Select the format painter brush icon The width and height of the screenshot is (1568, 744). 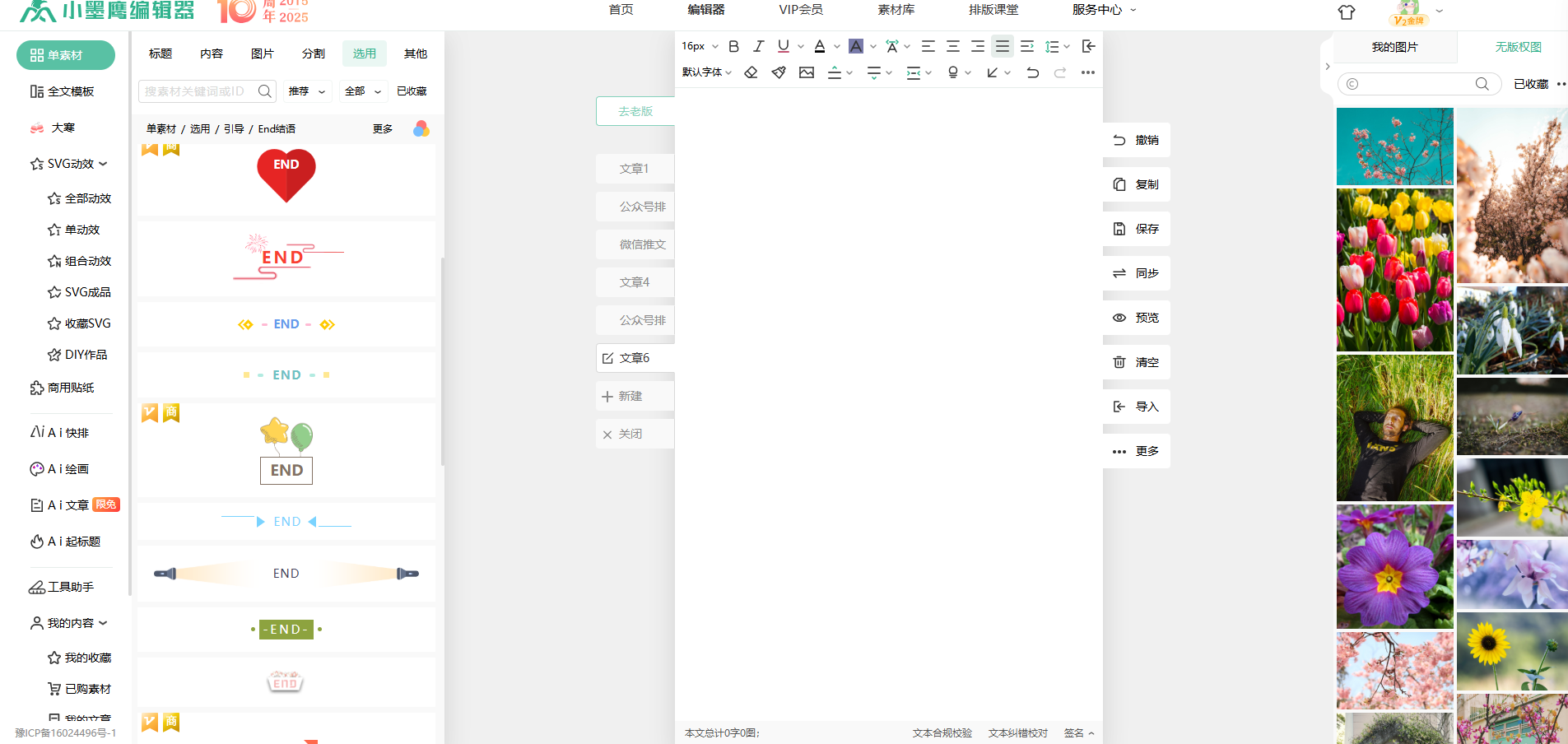coord(779,73)
